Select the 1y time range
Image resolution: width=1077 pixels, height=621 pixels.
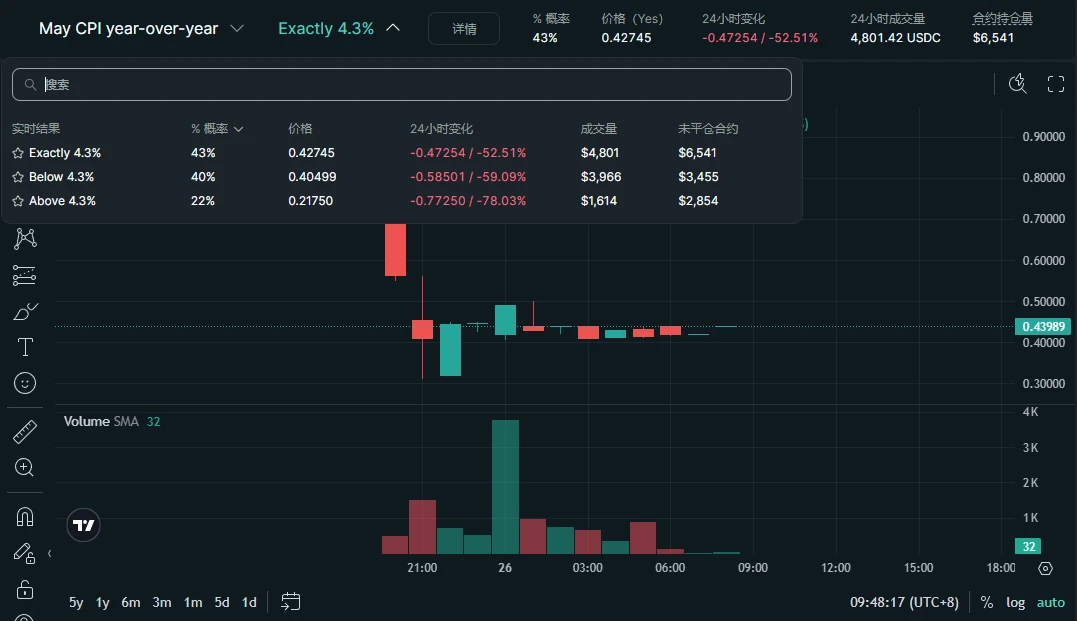click(102, 602)
